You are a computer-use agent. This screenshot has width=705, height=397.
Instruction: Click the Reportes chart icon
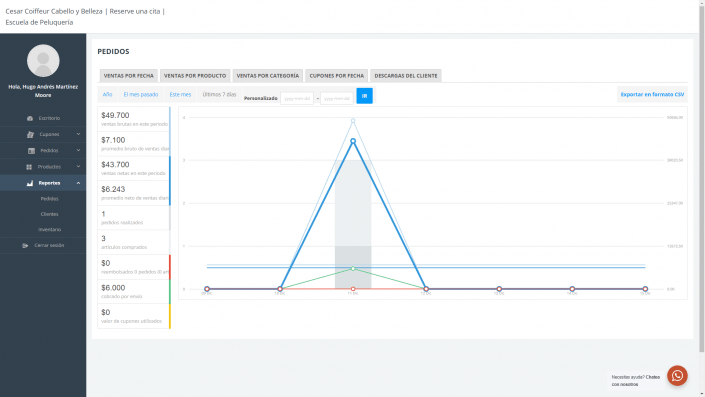tap(30, 183)
